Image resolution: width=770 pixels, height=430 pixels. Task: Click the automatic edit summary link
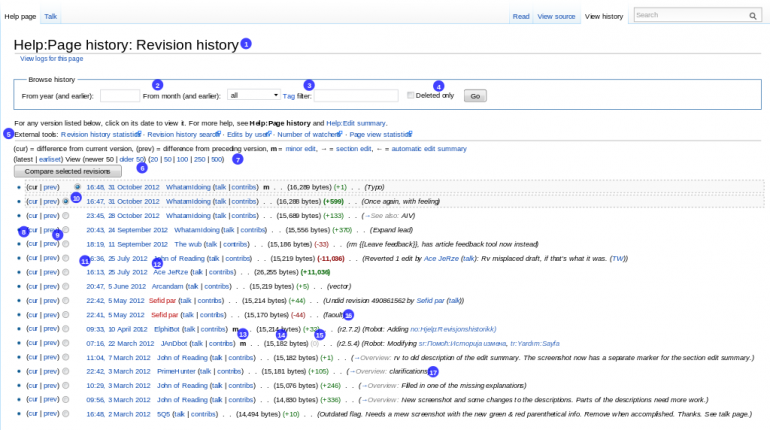pyautogui.click(x=429, y=149)
